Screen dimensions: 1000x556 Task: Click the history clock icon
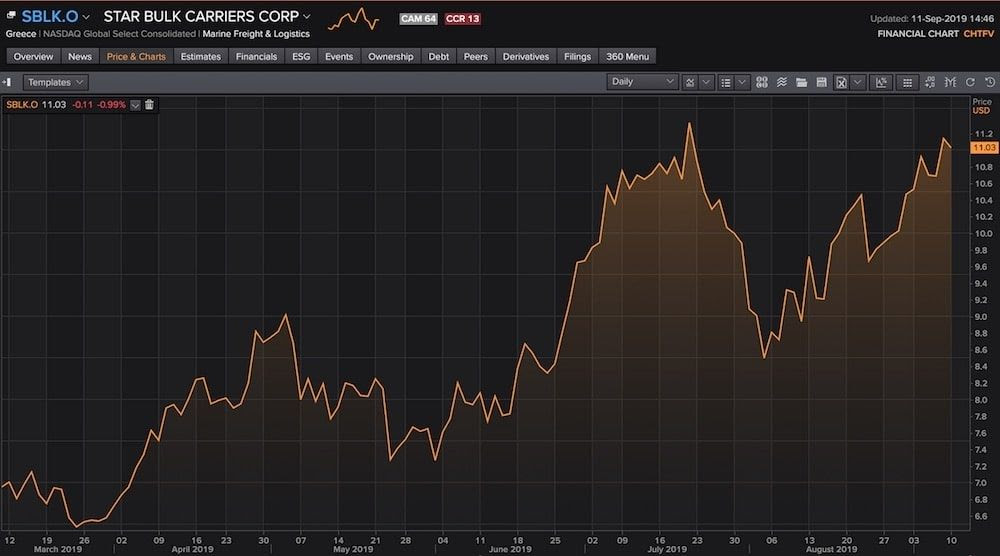tap(990, 82)
